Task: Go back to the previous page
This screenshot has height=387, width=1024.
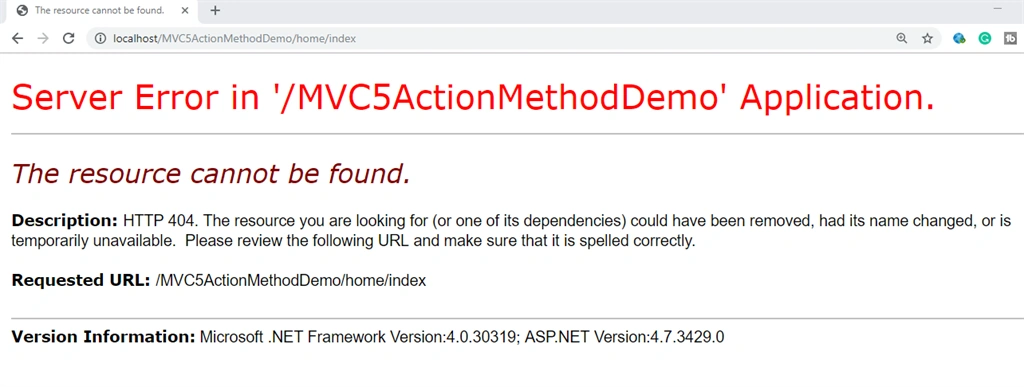Action: (x=18, y=39)
